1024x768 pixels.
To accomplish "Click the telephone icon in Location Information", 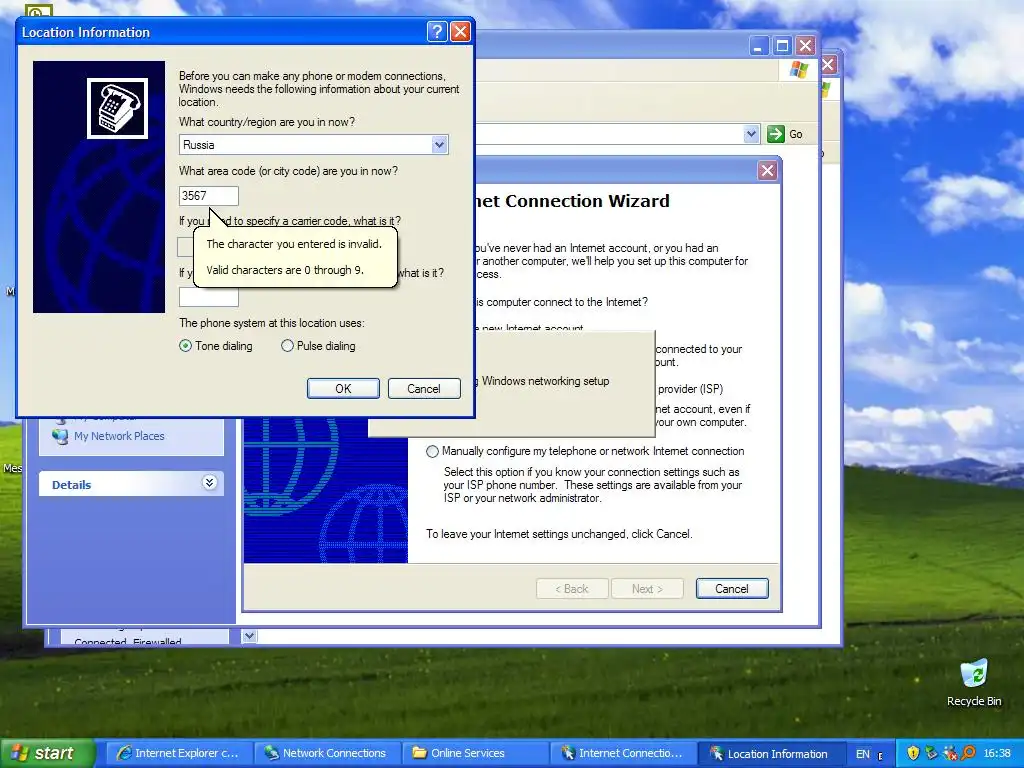I will coord(118,108).
